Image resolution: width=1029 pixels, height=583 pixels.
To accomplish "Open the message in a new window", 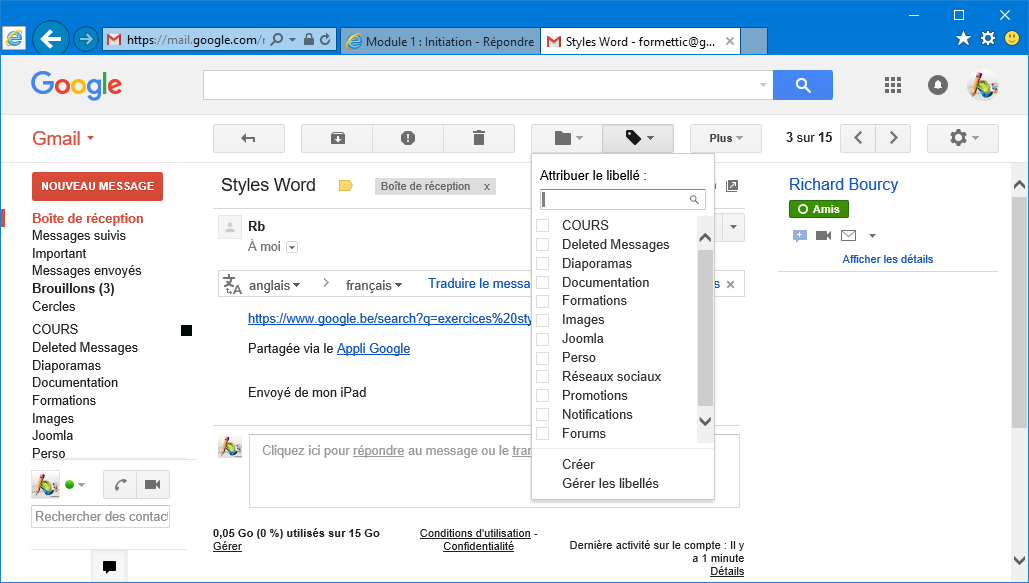I will pyautogui.click(x=732, y=186).
